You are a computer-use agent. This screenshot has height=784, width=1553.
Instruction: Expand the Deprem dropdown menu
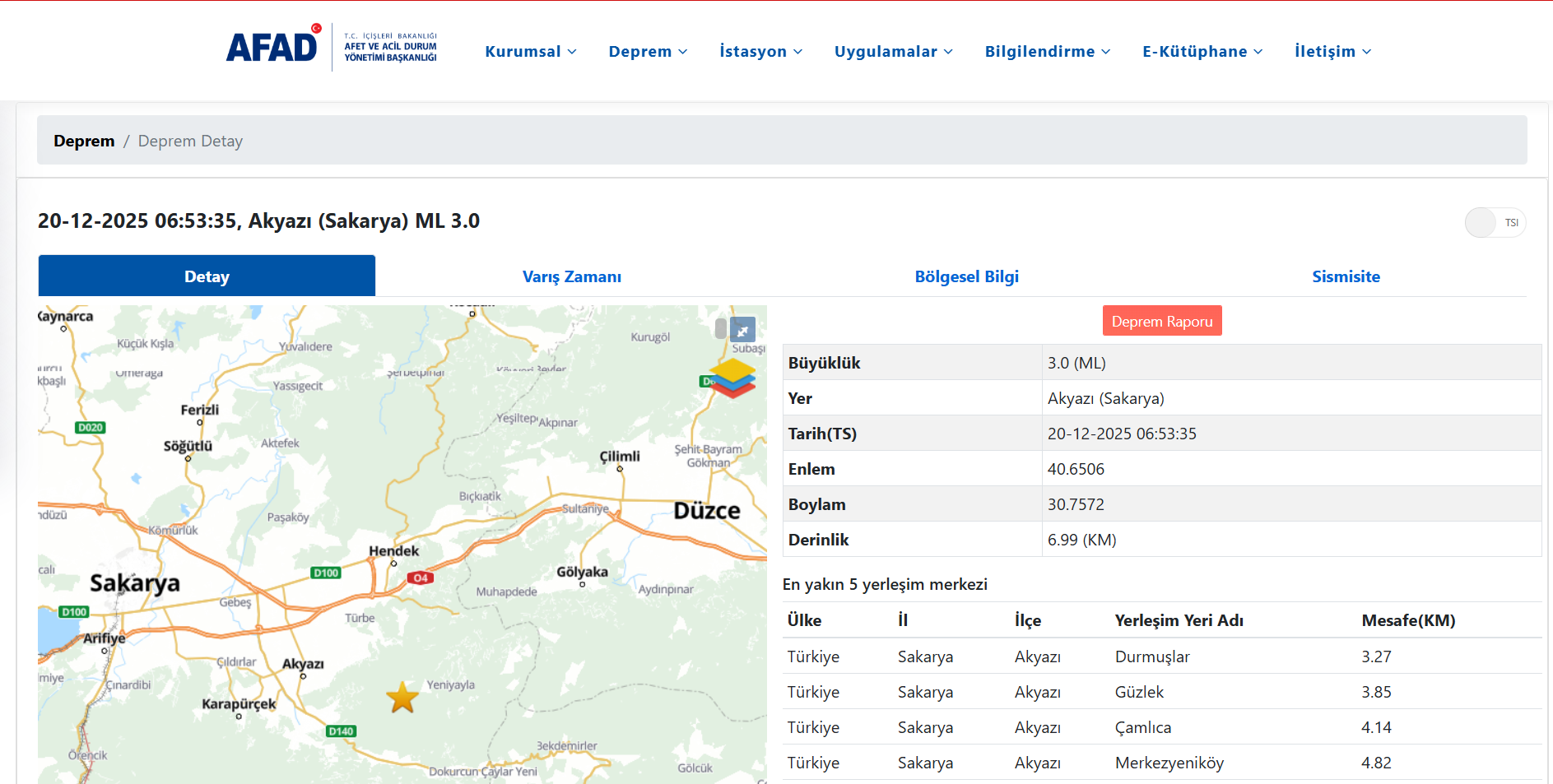(x=648, y=51)
